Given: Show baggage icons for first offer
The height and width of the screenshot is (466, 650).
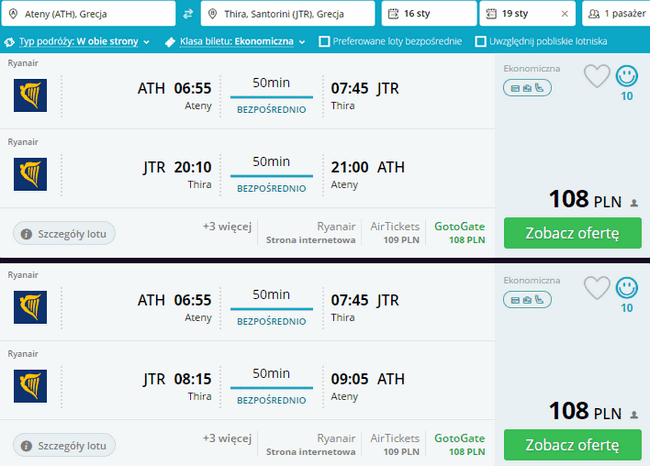Looking at the screenshot, I should 527,88.
